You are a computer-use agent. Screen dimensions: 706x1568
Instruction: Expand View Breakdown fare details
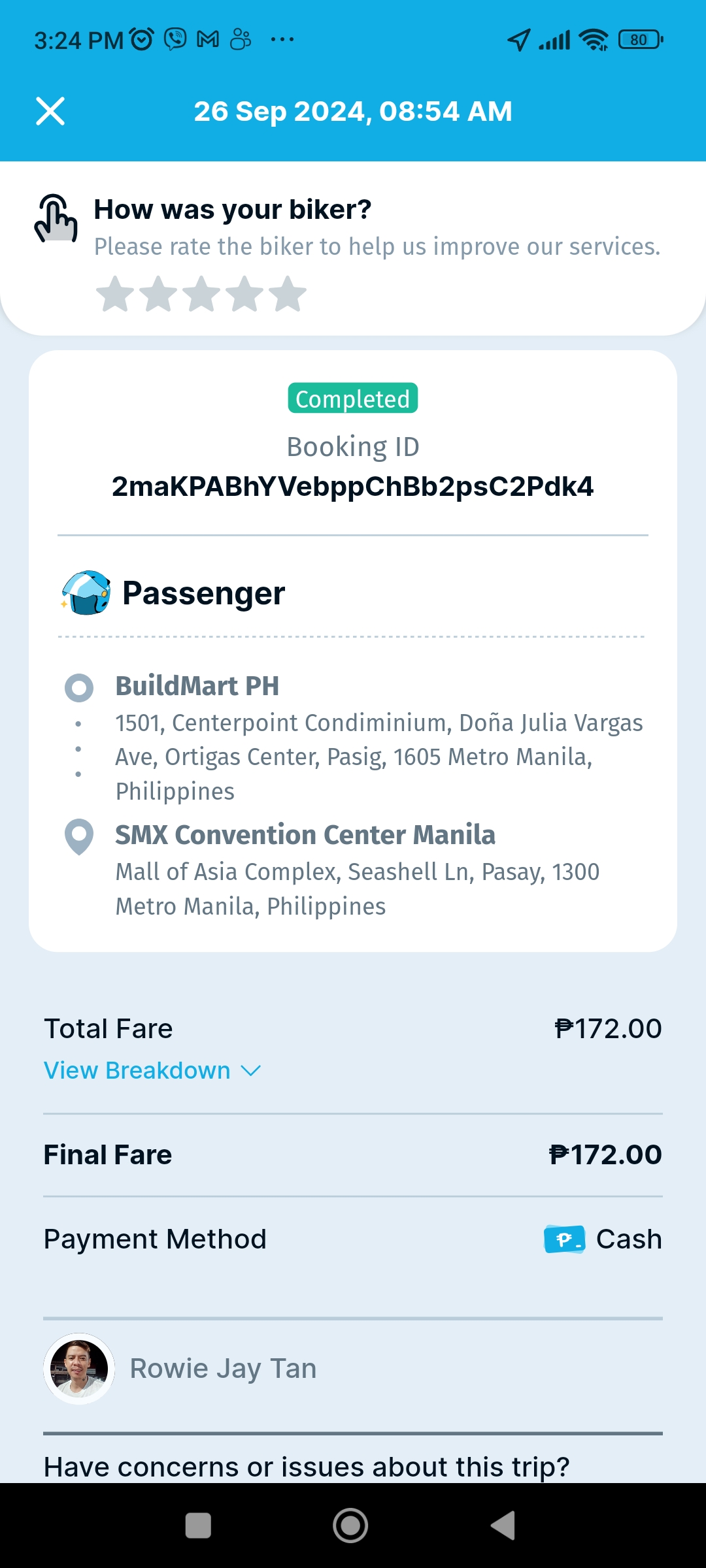pyautogui.click(x=137, y=1070)
